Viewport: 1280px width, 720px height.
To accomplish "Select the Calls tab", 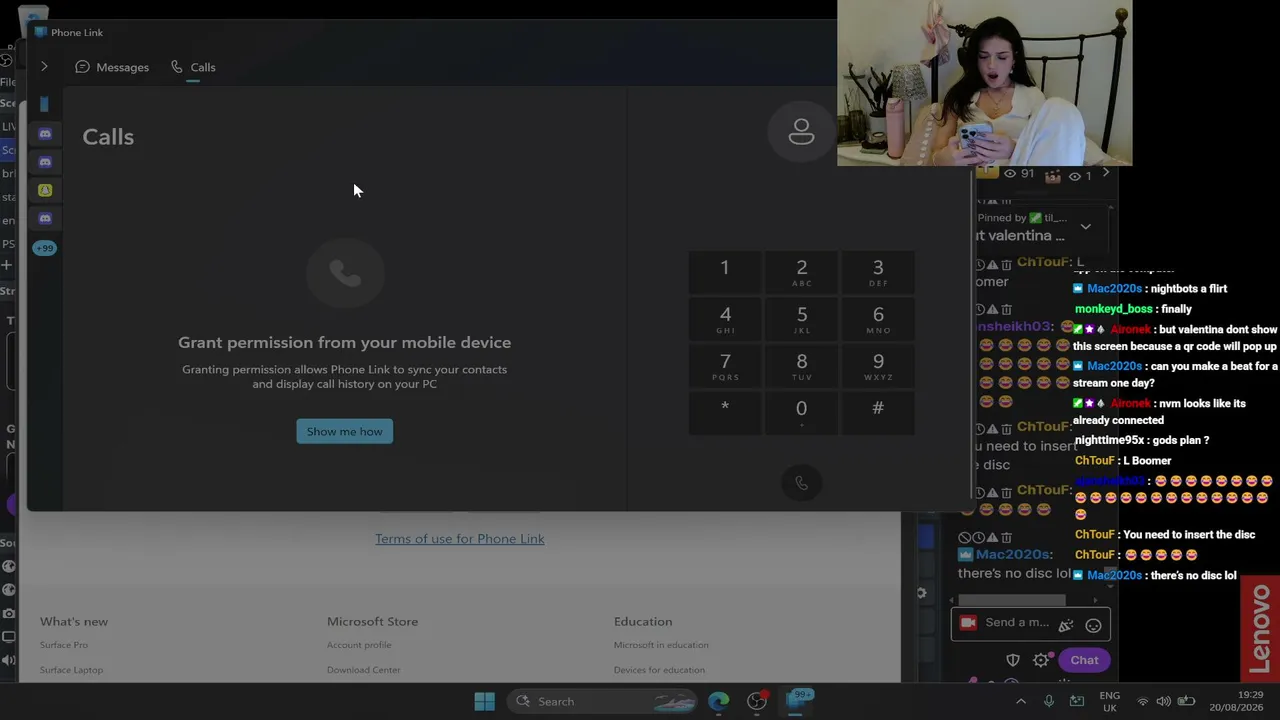I will [193, 67].
